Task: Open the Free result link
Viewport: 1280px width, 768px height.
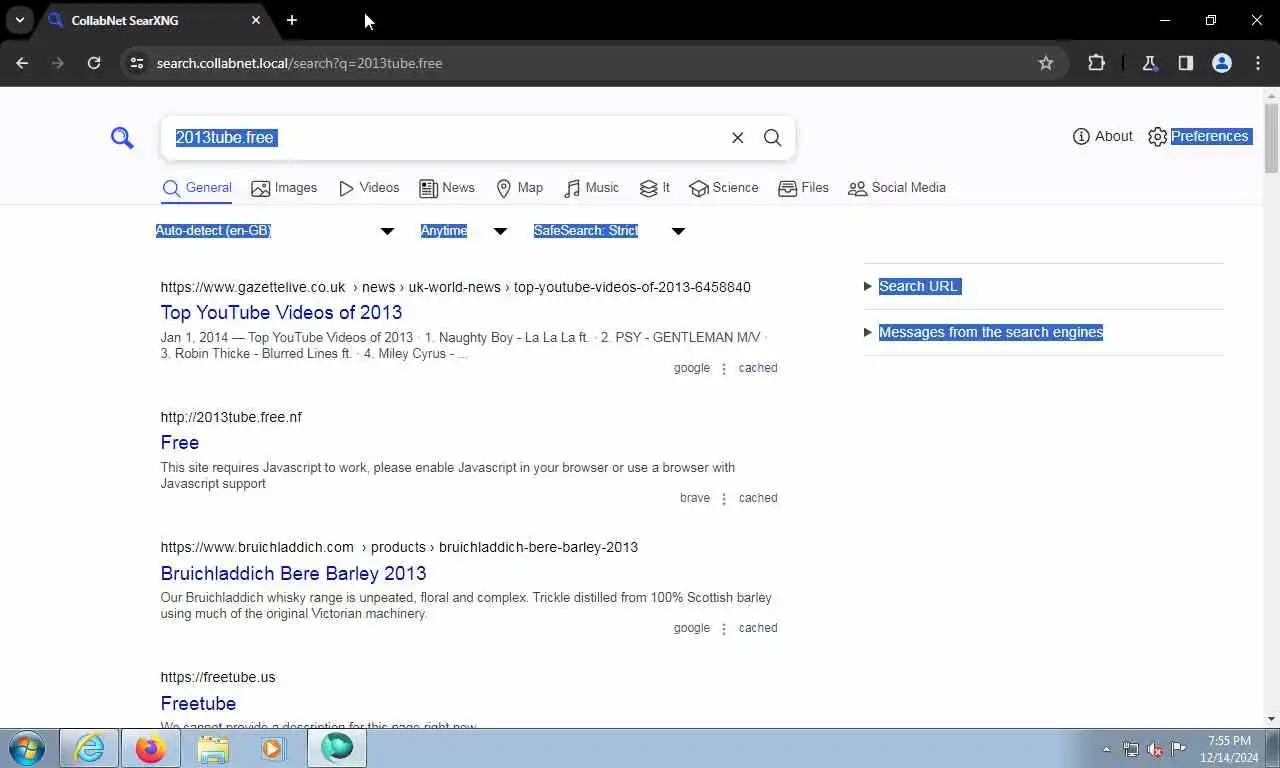Action: [x=180, y=443]
